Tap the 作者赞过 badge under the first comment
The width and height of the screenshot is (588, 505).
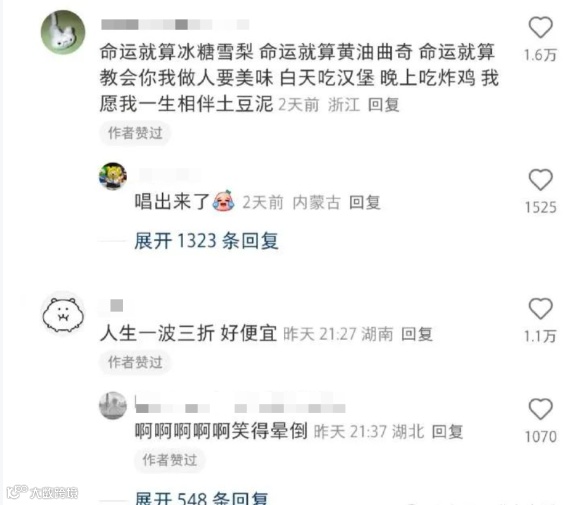pyautogui.click(x=135, y=133)
